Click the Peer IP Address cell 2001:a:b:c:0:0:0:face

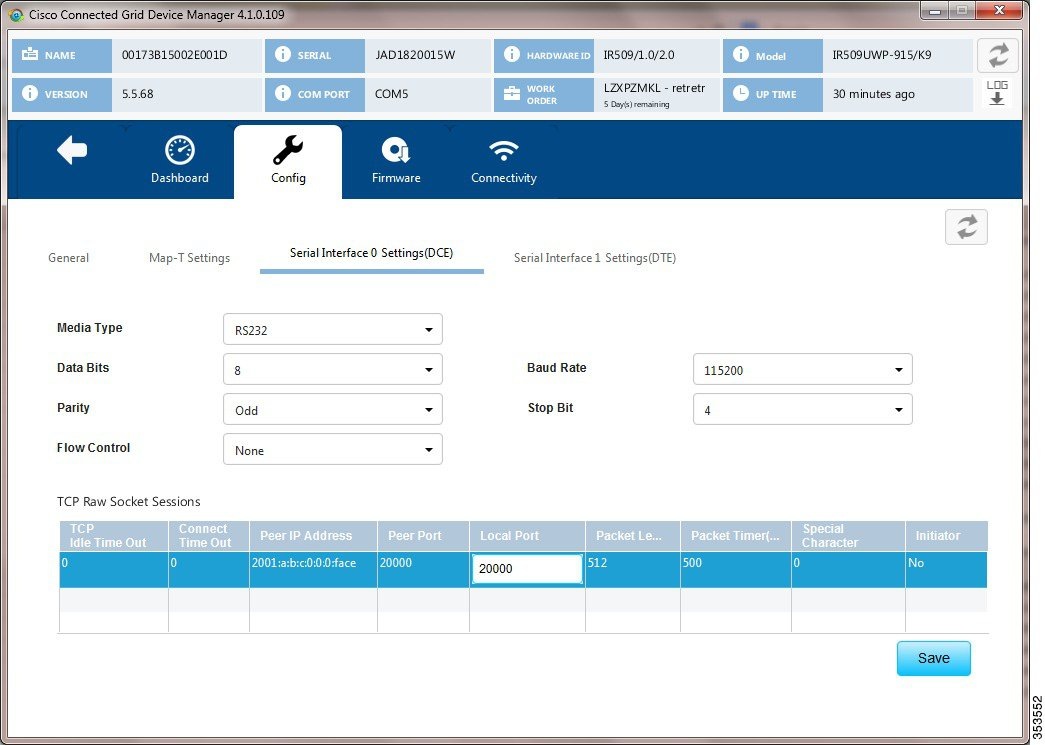pyautogui.click(x=313, y=570)
